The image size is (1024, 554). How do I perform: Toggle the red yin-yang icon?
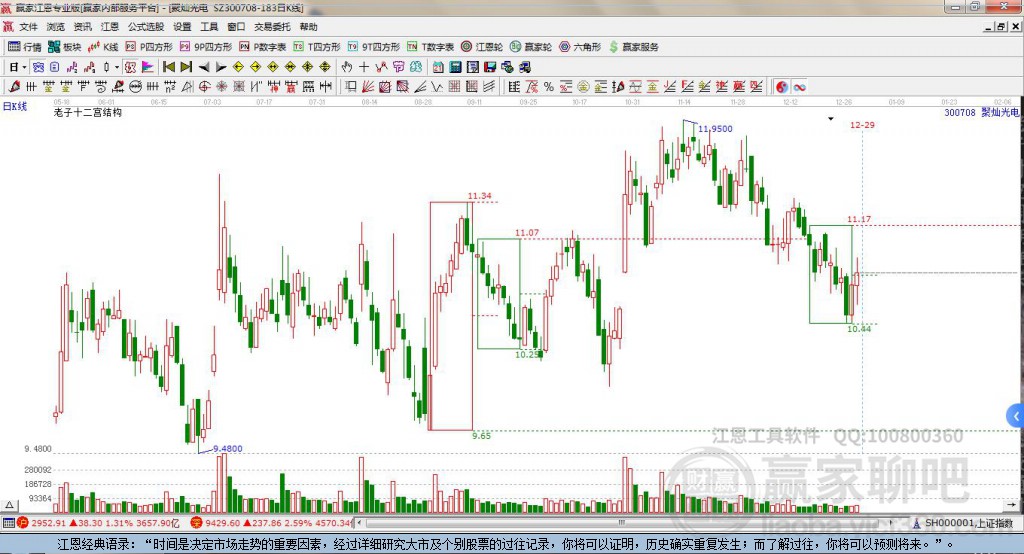pyautogui.click(x=781, y=87)
